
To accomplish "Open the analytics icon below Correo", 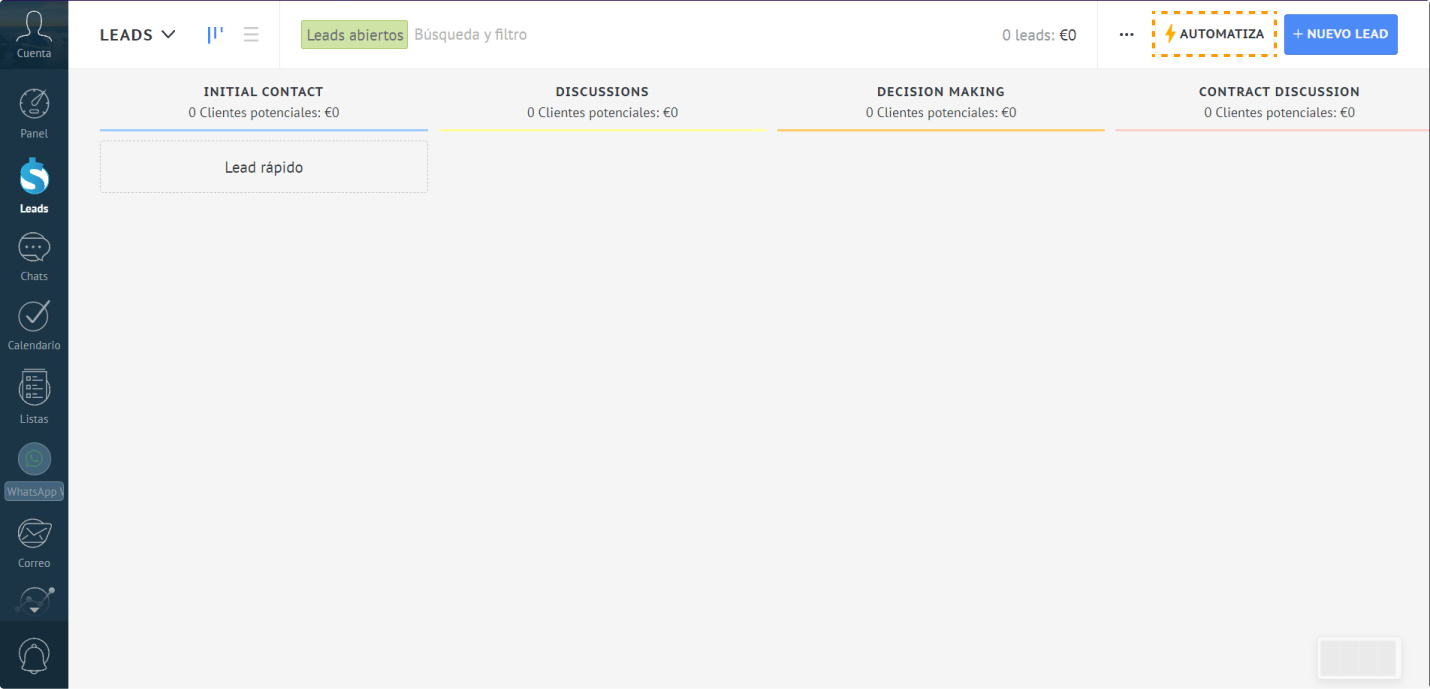I will point(34,600).
